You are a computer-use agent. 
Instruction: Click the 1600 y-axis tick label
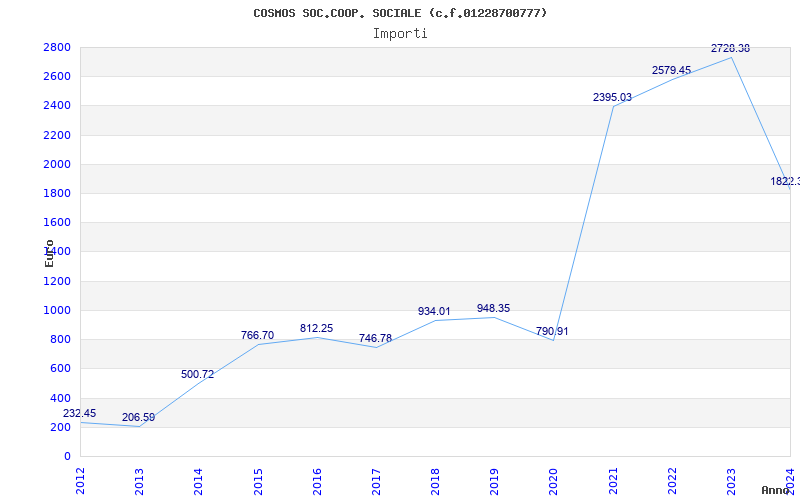point(57,222)
